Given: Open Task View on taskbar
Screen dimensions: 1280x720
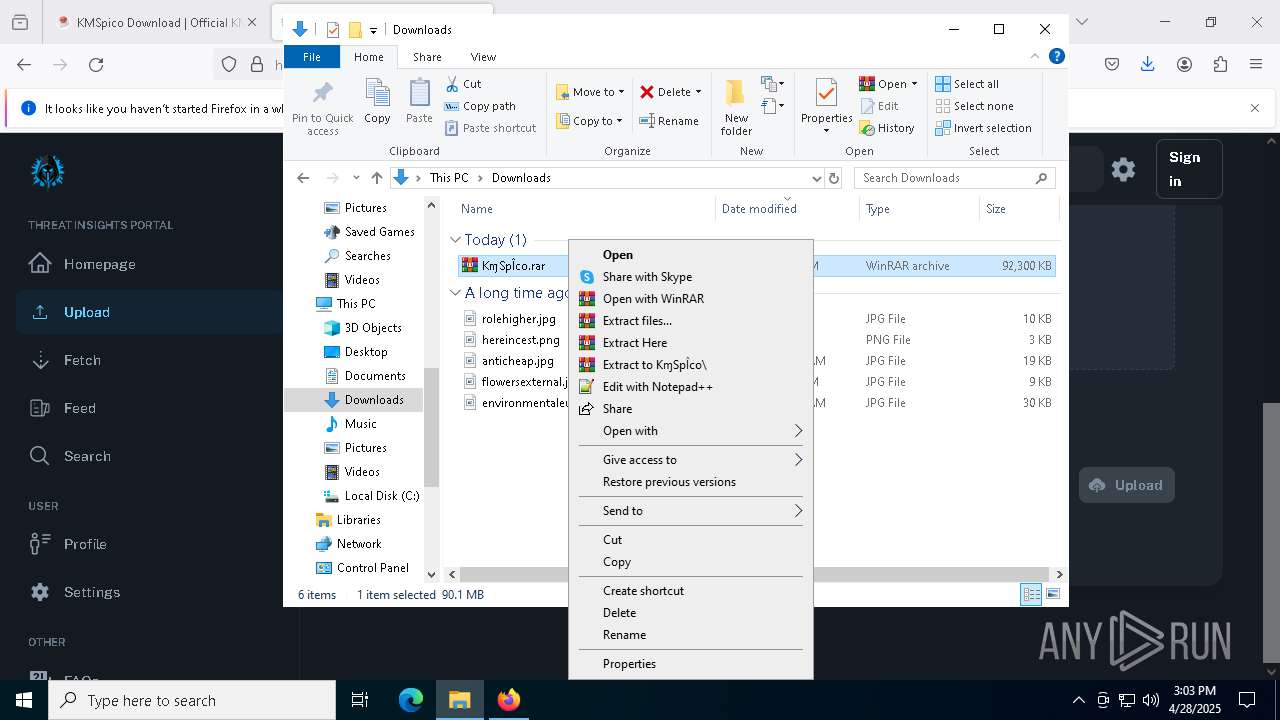Looking at the screenshot, I should pyautogui.click(x=360, y=700).
